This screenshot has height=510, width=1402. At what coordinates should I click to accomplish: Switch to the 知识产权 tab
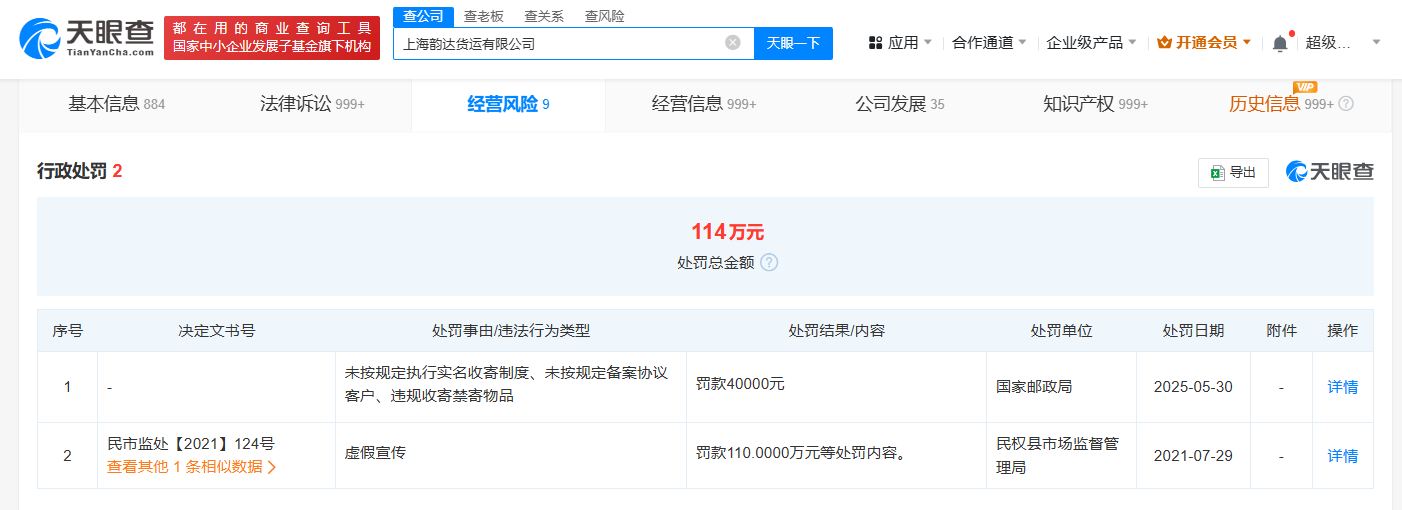coord(1095,104)
